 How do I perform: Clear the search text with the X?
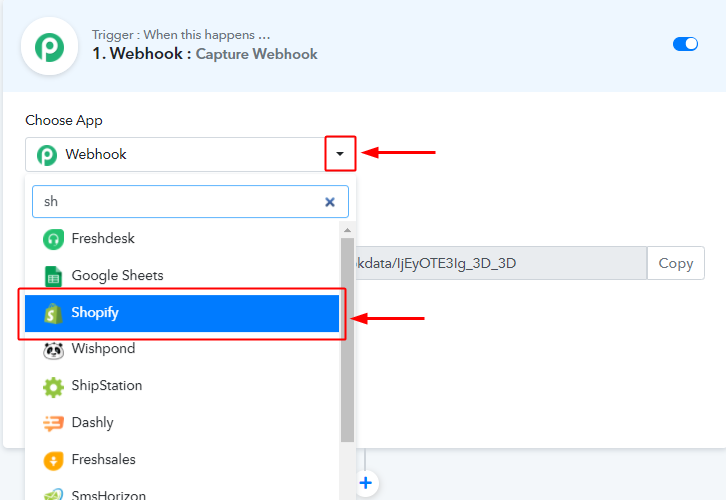[330, 202]
